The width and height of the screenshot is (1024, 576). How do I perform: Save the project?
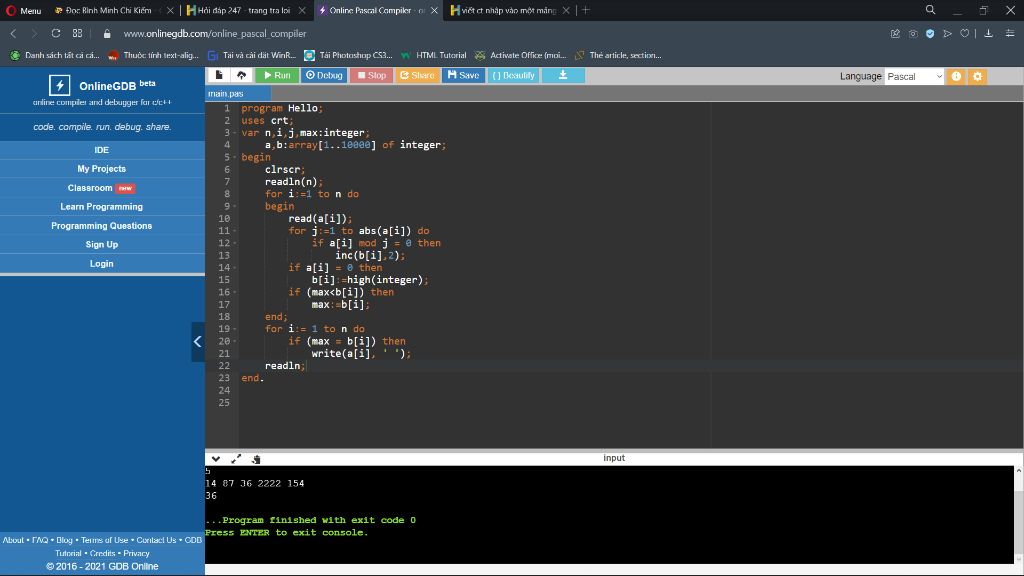coord(464,76)
